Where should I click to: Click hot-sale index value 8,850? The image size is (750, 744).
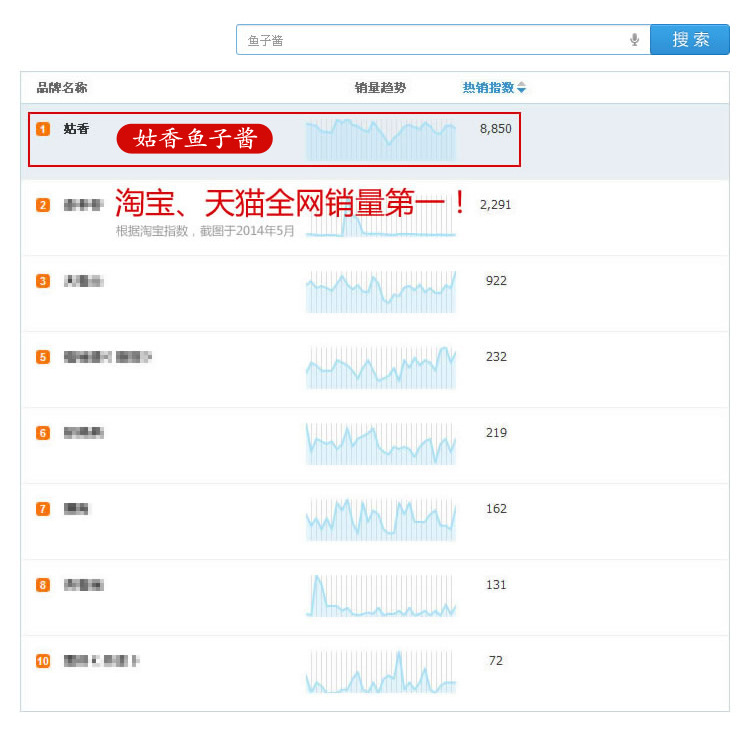(x=496, y=129)
